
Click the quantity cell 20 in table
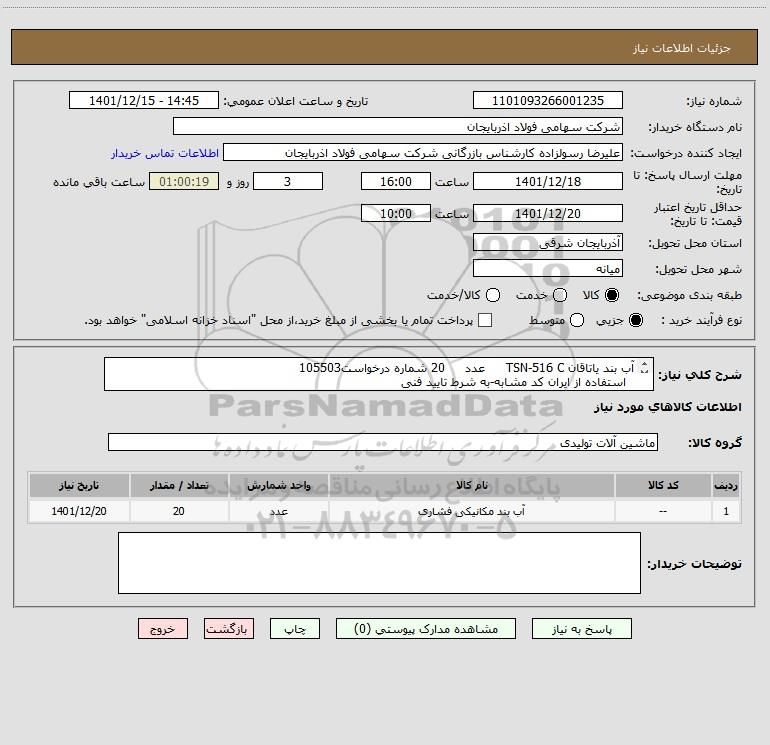(179, 511)
